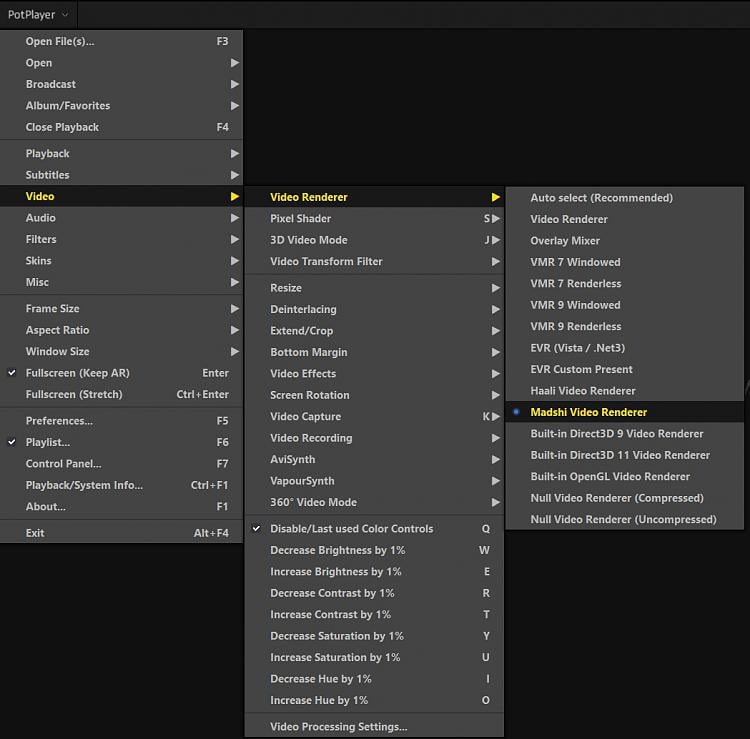Toggle Fullscreen (Keep AR) option
750x739 pixels.
(x=121, y=373)
